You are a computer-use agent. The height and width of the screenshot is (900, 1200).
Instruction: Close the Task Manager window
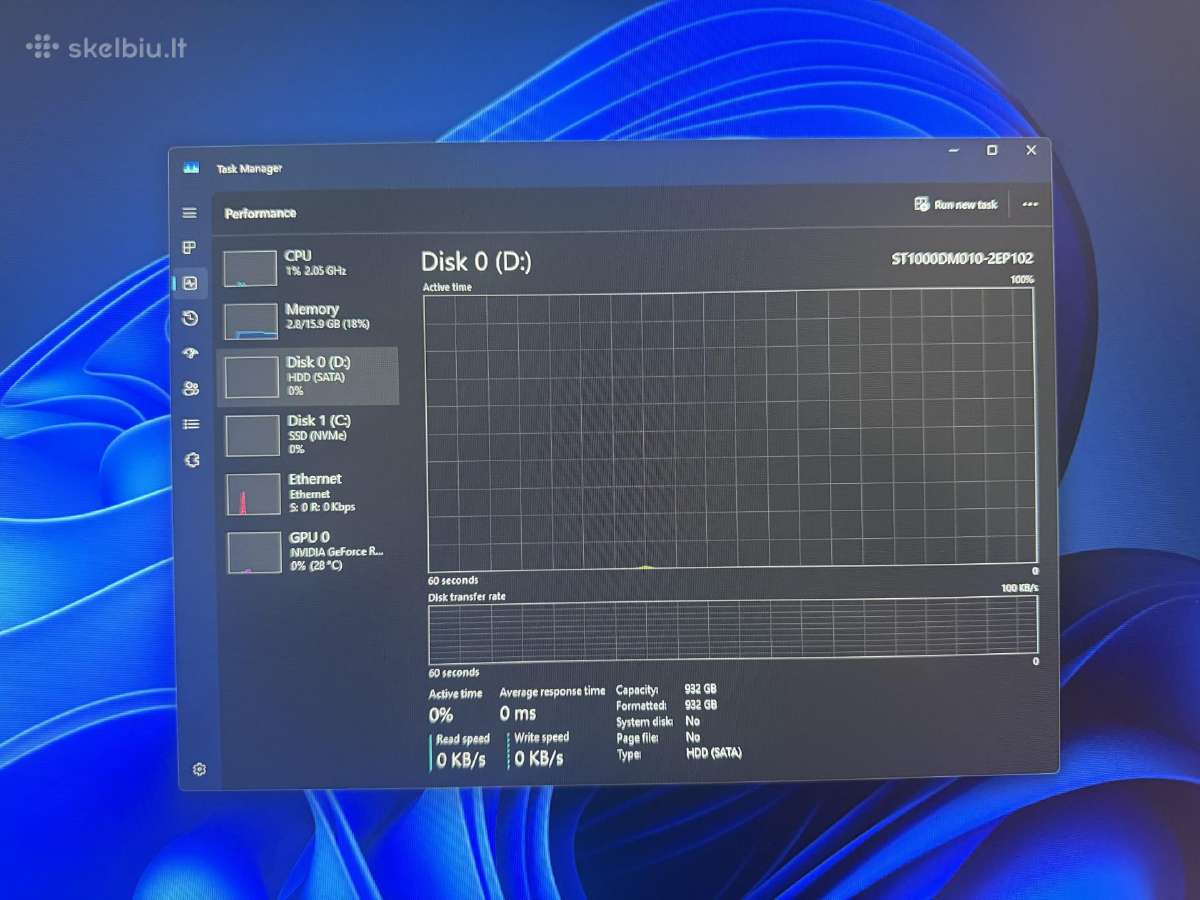[1031, 150]
